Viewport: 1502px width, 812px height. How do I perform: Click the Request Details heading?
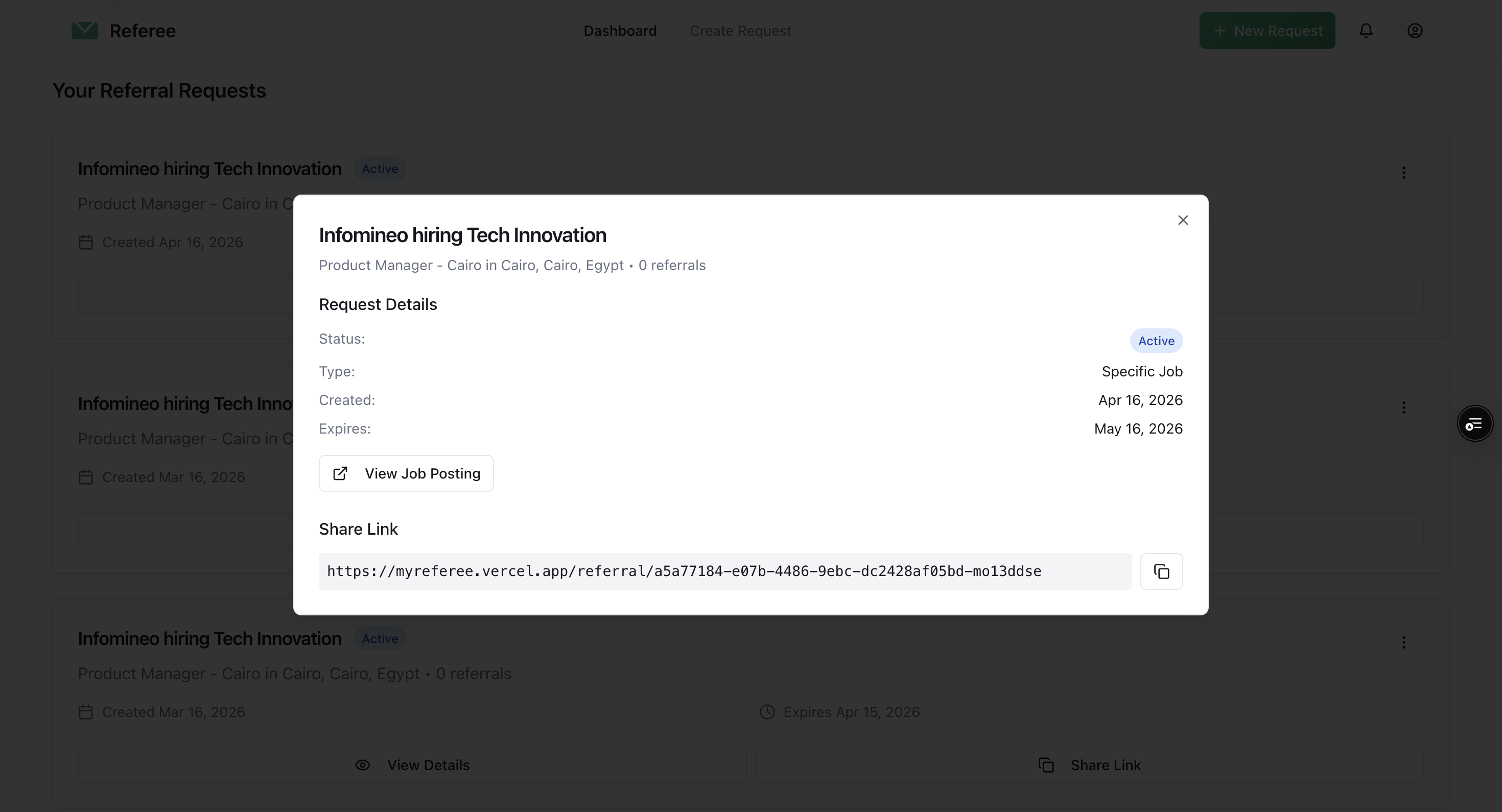378,304
